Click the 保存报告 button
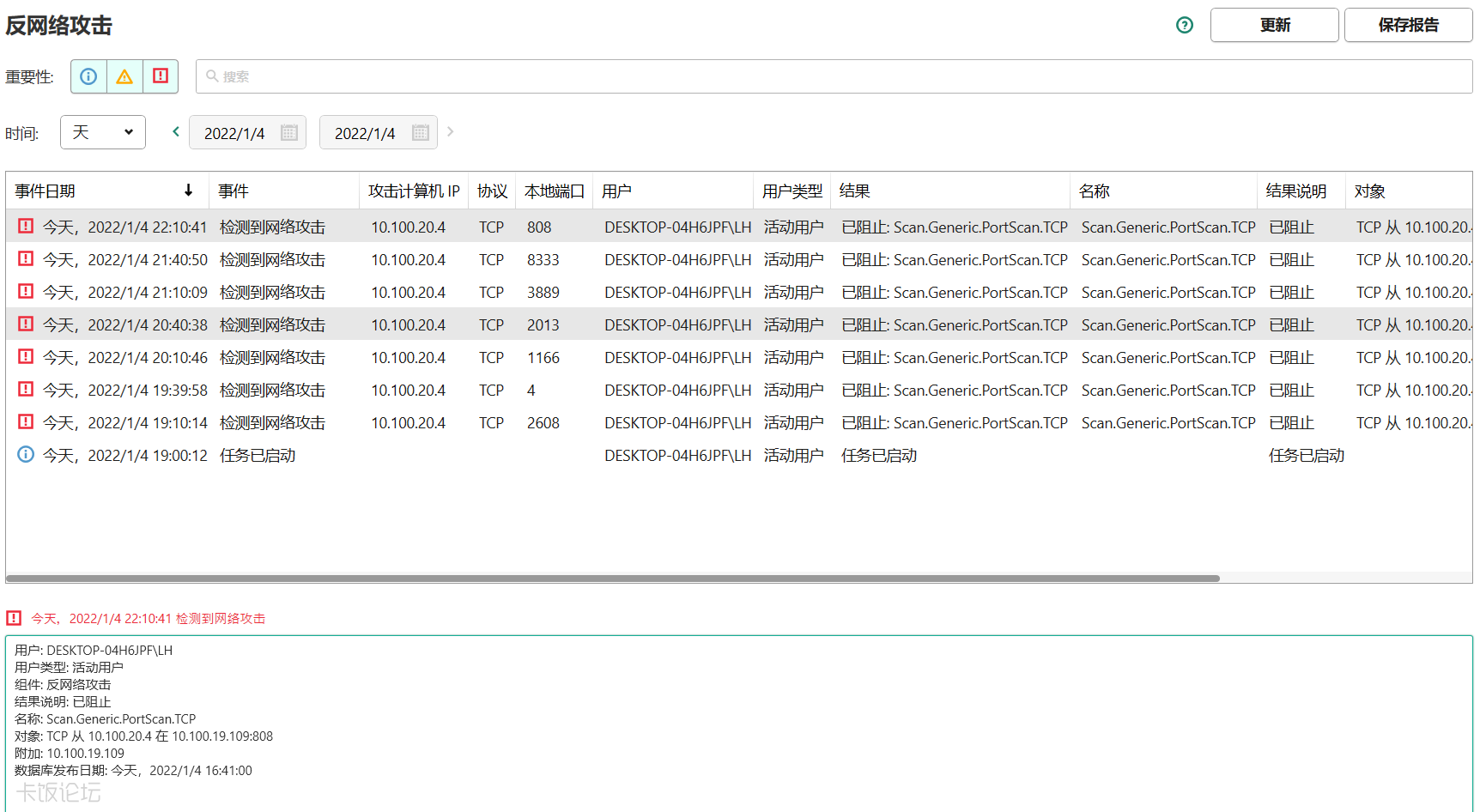Screen dimensions: 1480x812 pyautogui.click(x=1408, y=25)
